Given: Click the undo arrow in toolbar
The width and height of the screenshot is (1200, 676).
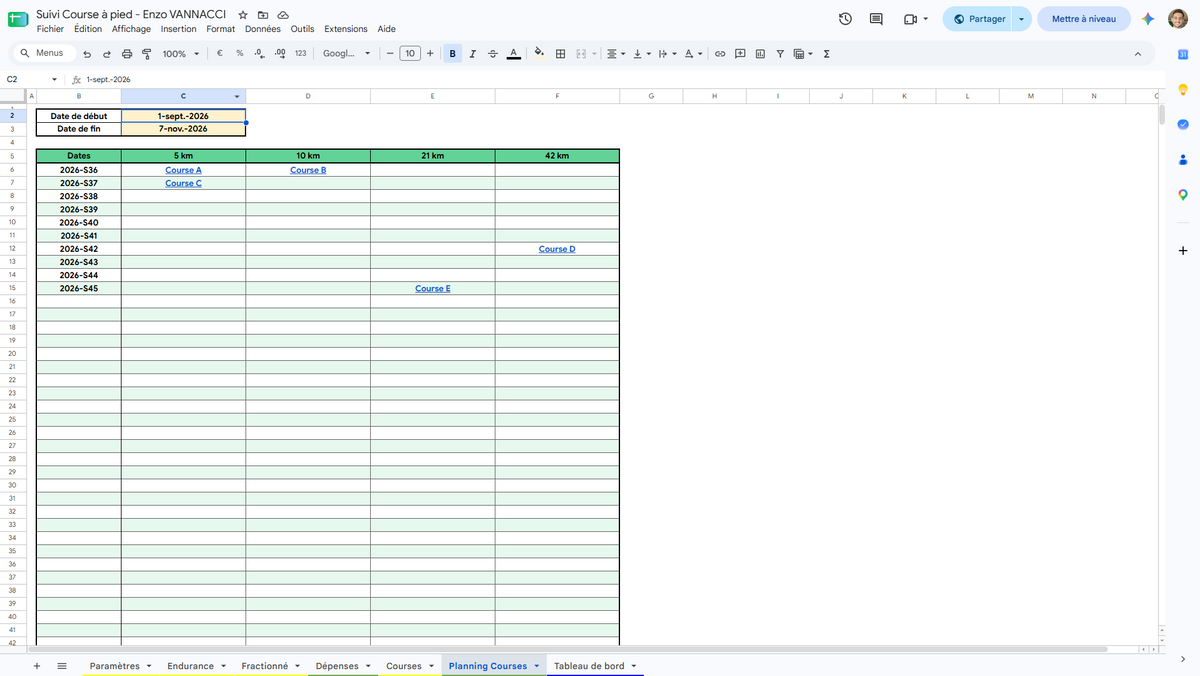Looking at the screenshot, I should [88, 54].
